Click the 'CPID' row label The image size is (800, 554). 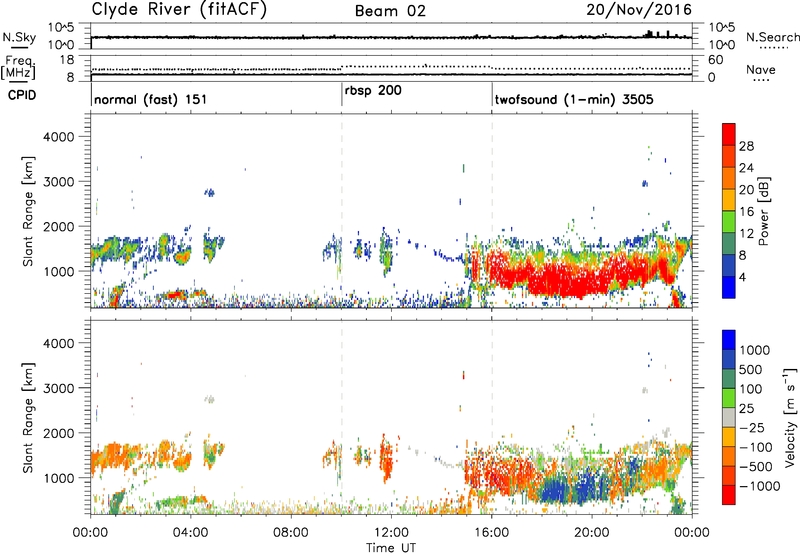click(22, 95)
